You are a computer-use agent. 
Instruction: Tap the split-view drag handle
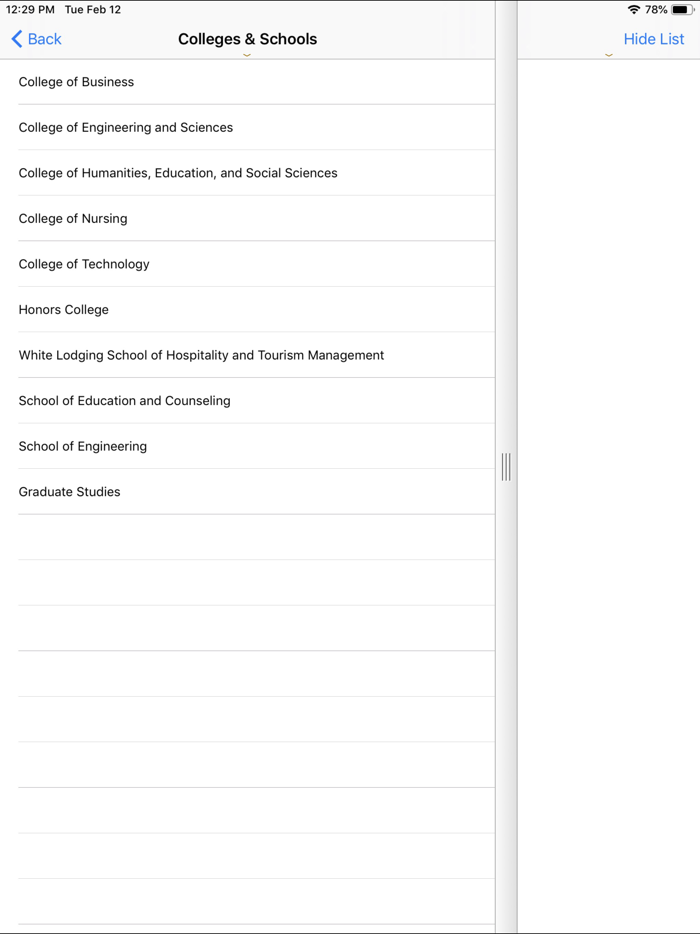[x=506, y=466]
